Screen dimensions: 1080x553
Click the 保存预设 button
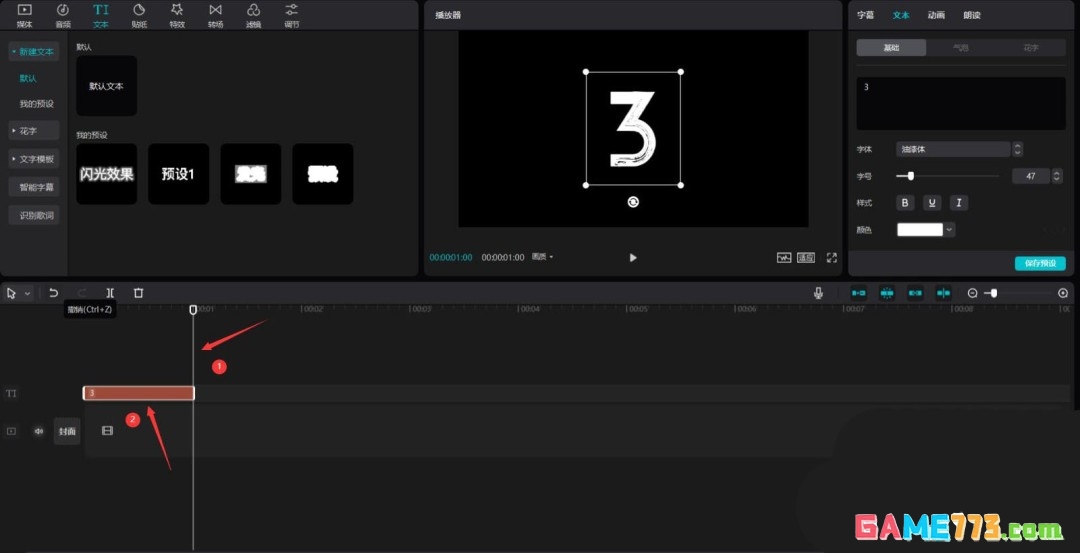(x=1040, y=264)
